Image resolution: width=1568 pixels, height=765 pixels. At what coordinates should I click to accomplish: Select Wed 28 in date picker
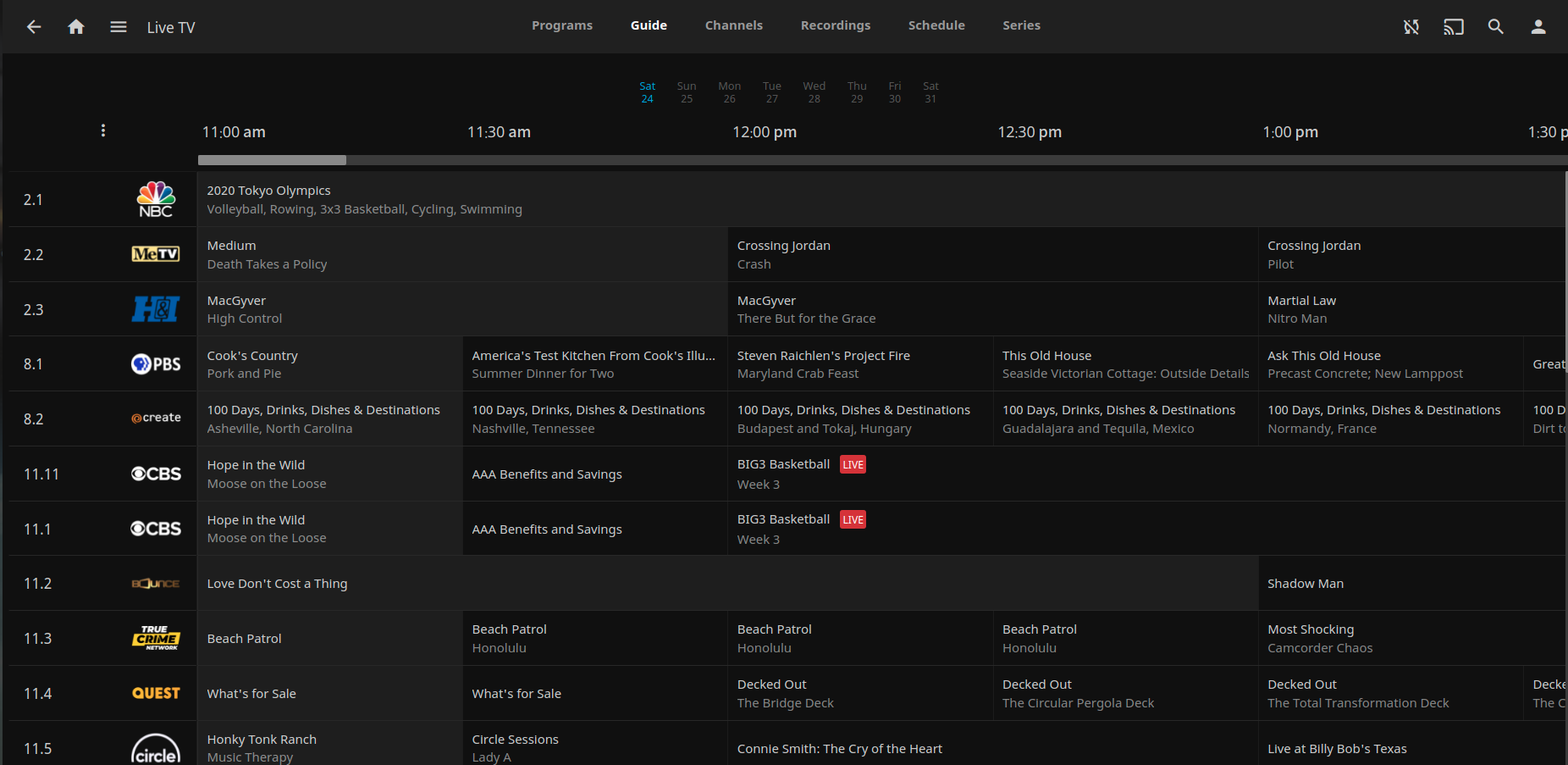(814, 92)
